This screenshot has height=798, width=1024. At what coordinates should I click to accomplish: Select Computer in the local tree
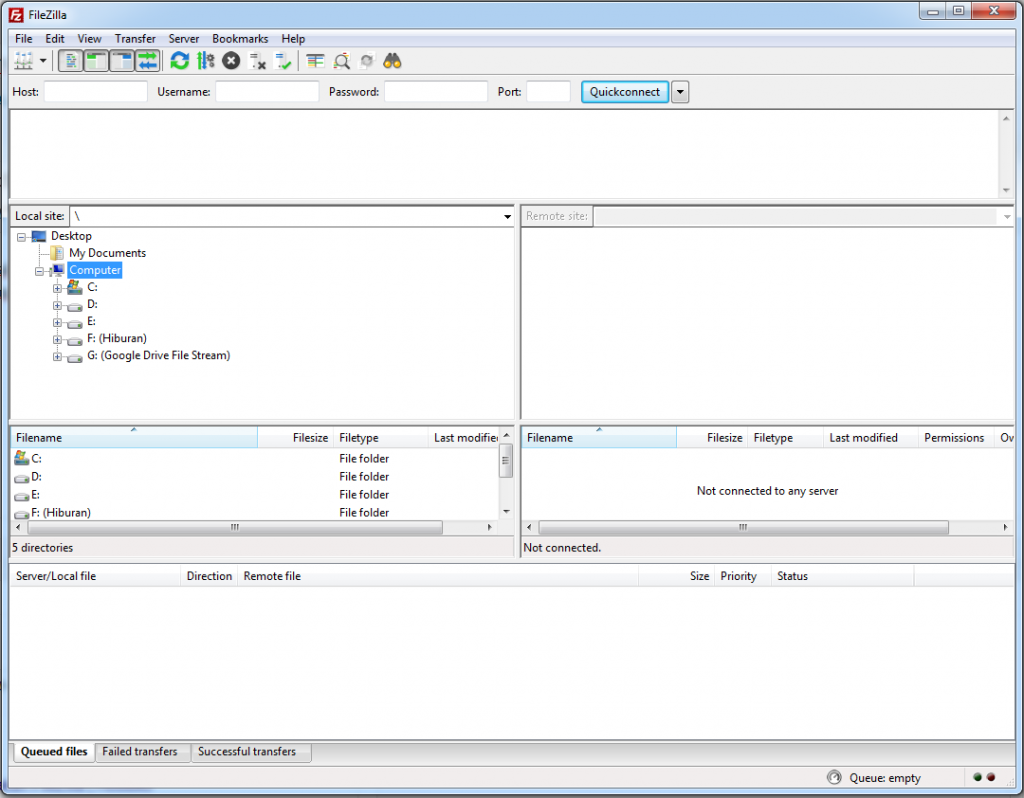pyautogui.click(x=95, y=270)
